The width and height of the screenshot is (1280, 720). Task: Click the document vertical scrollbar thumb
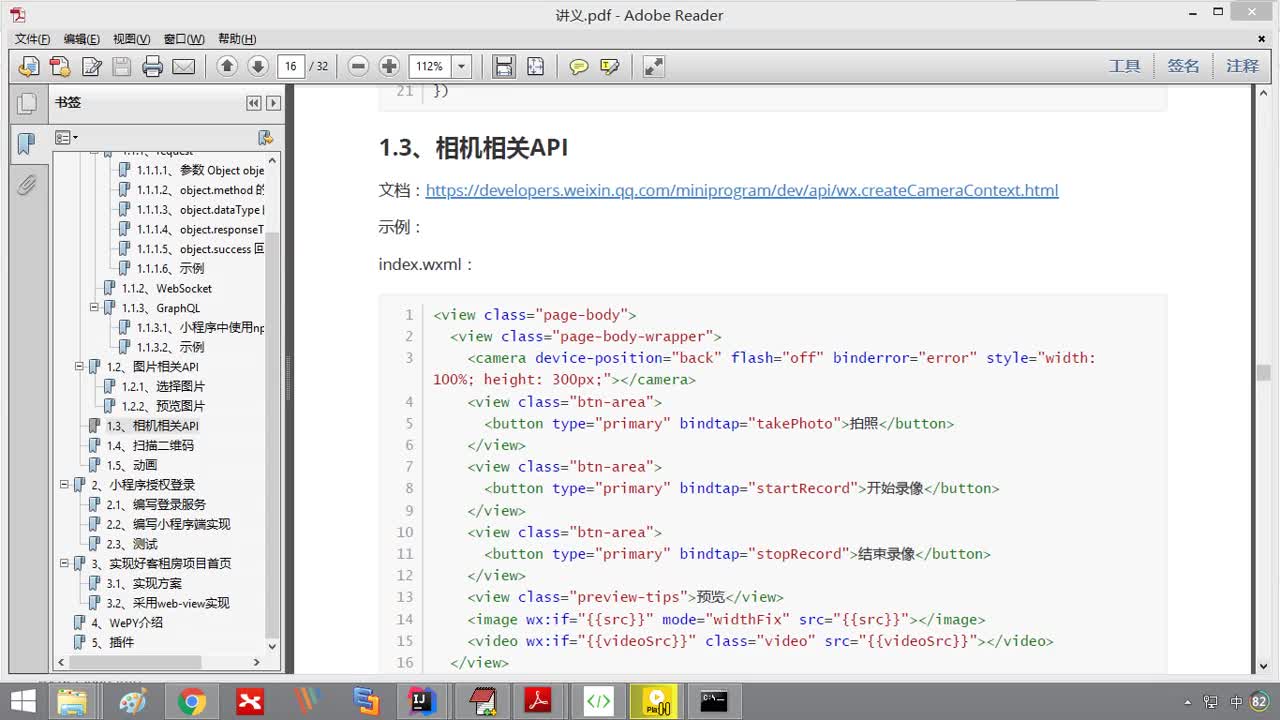pos(1264,372)
